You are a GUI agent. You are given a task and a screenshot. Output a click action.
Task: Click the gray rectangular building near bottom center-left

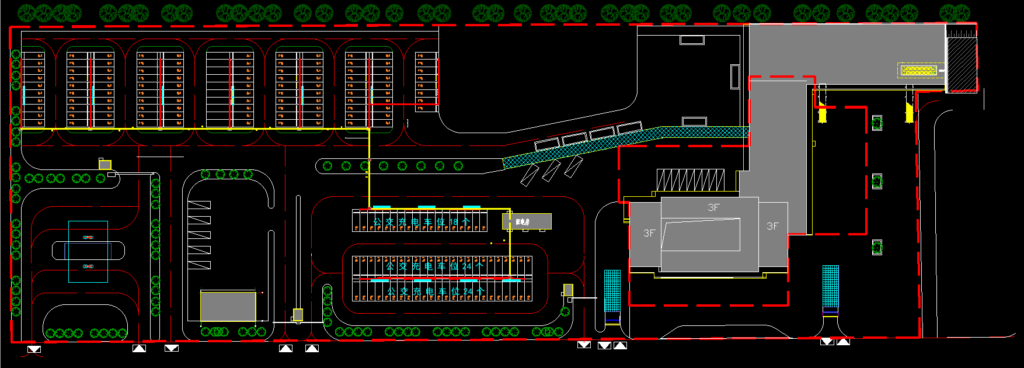coord(227,307)
